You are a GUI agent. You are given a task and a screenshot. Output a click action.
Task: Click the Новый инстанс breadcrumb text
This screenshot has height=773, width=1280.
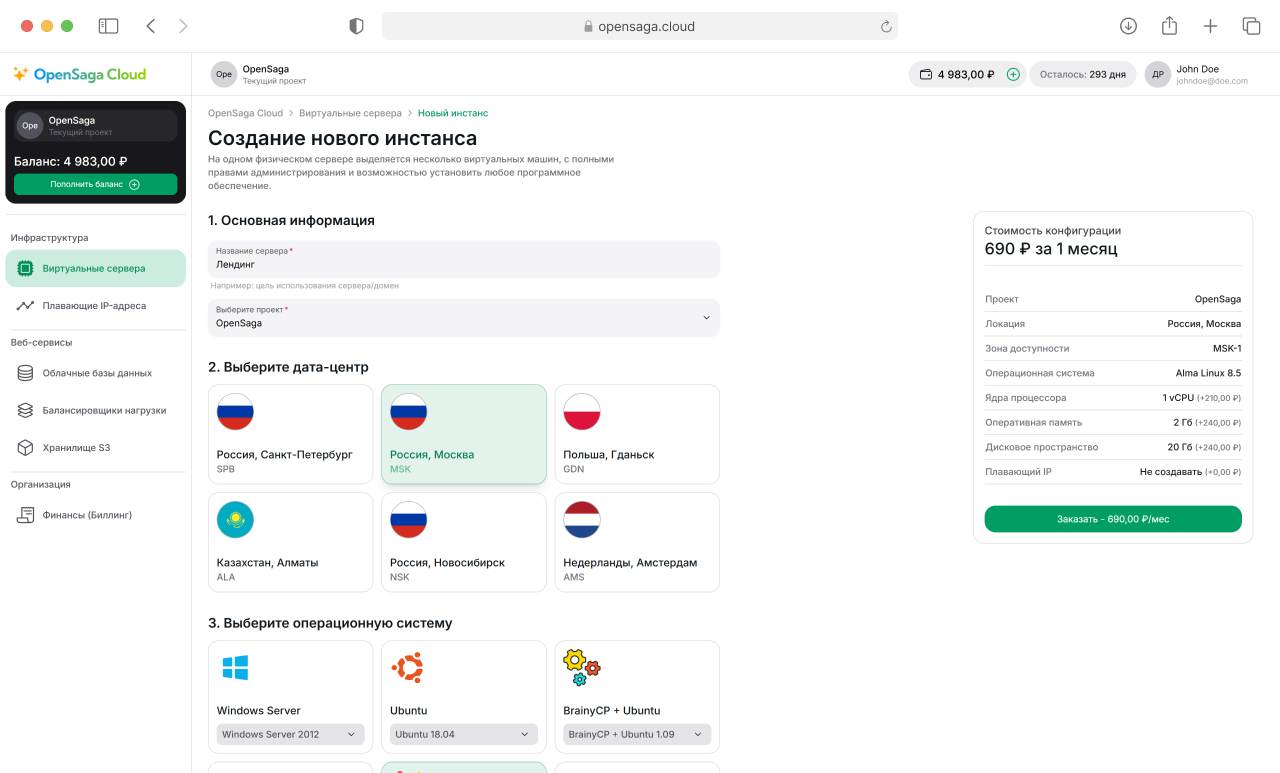coord(453,113)
